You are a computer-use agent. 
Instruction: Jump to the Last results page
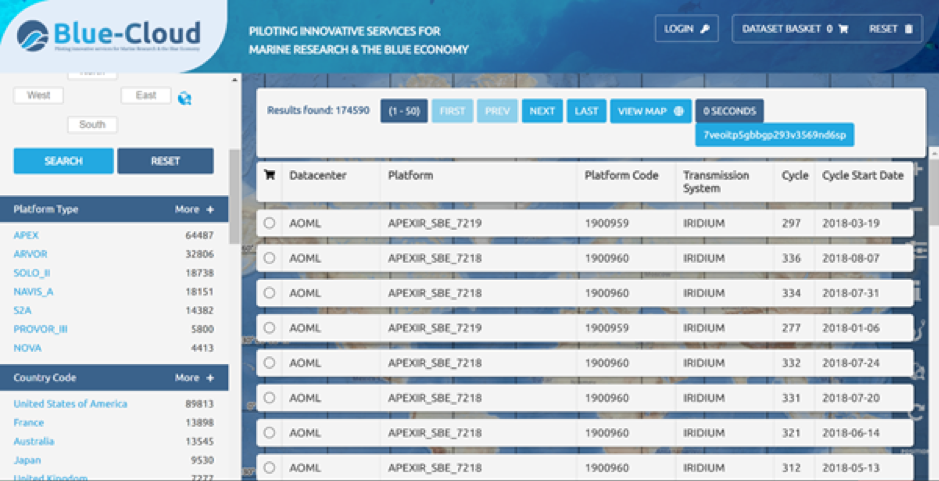585,111
